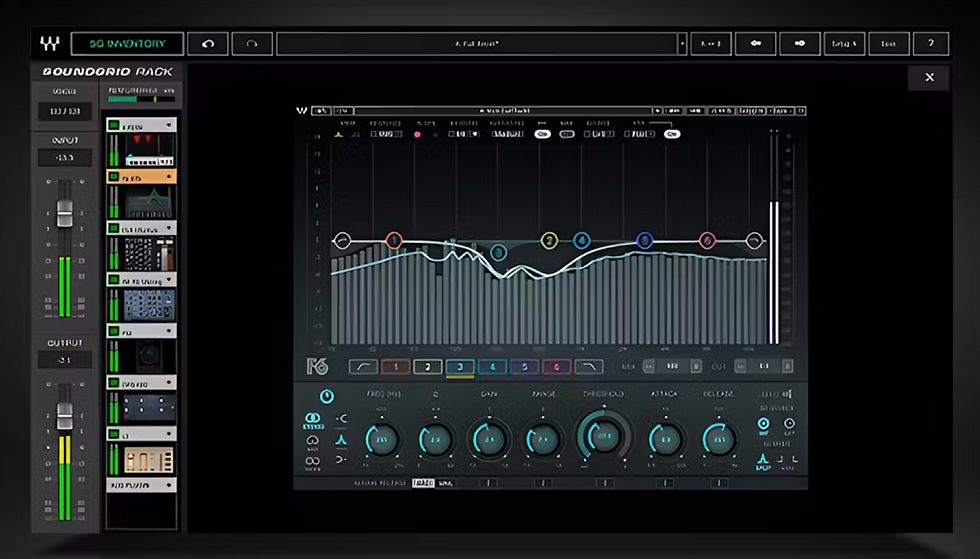Close the plugin view with the X
This screenshot has width=980, height=559.
[929, 77]
